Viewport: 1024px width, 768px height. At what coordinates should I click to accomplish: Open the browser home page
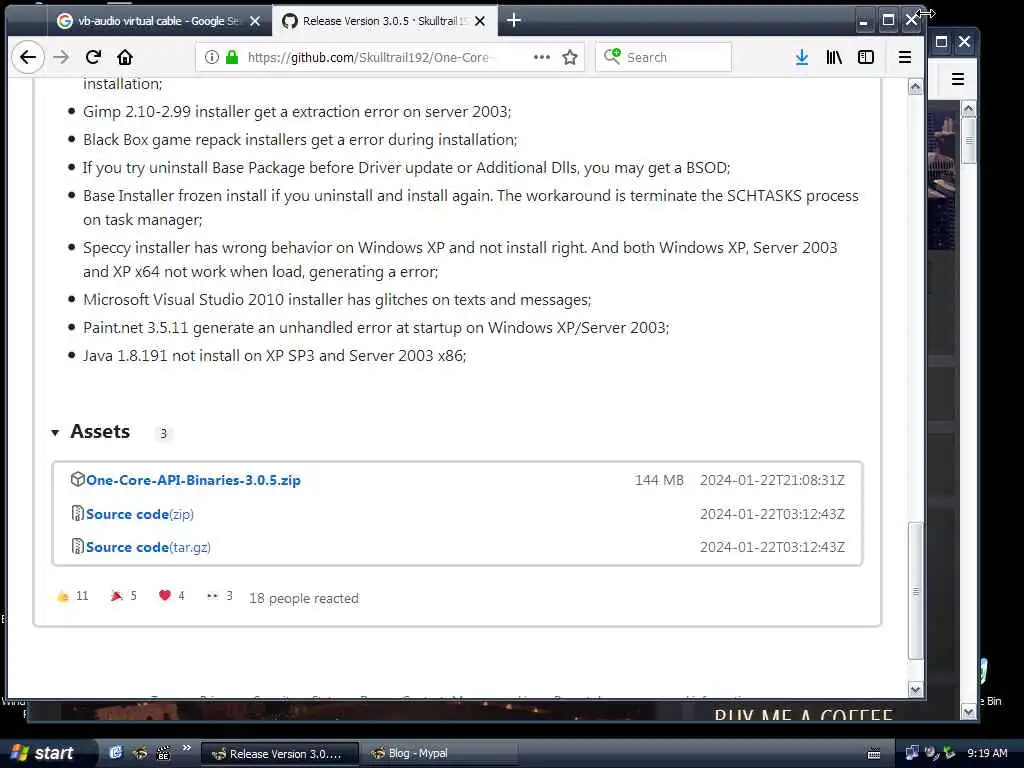(x=125, y=57)
